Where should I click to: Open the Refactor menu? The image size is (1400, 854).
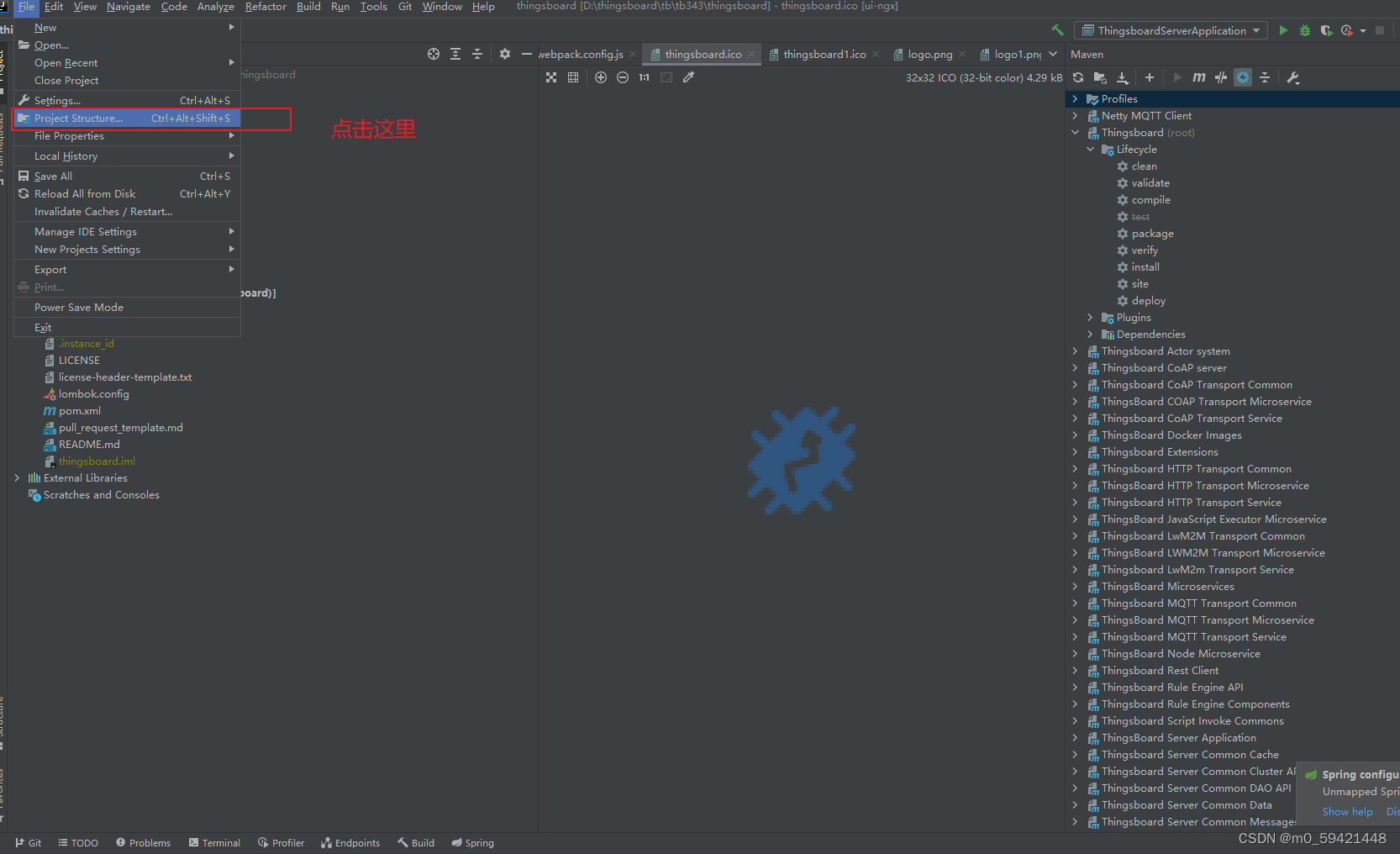tap(266, 7)
